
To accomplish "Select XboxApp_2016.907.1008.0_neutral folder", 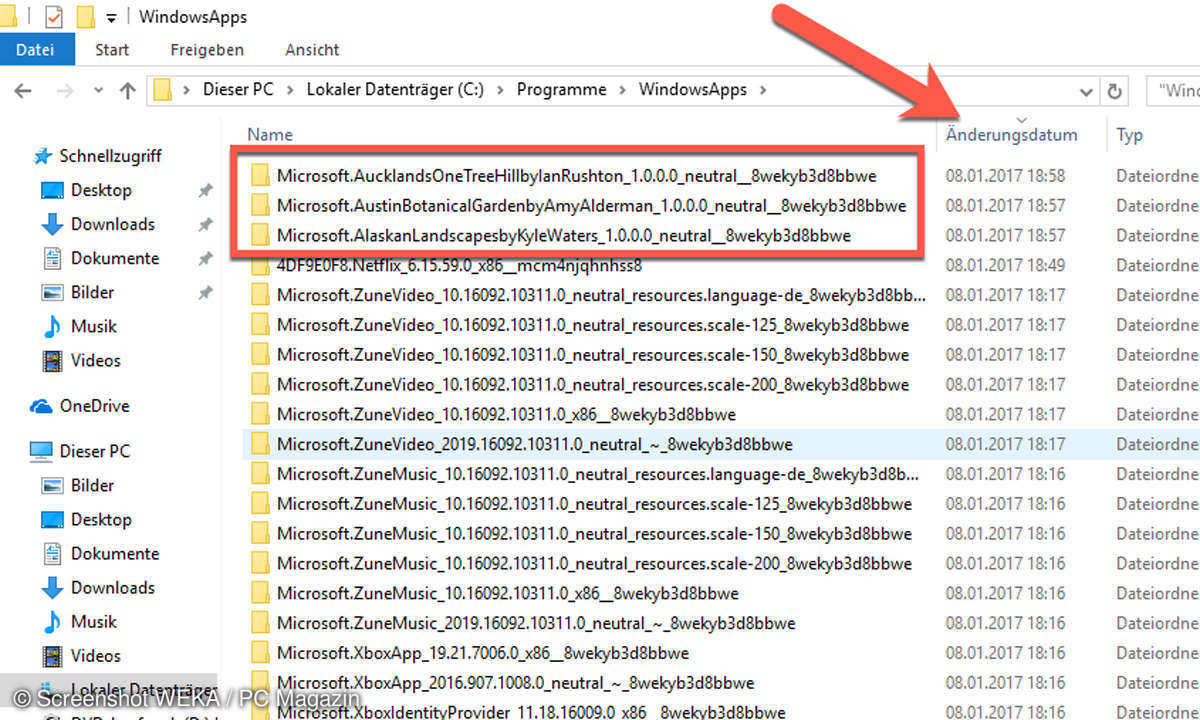I will [516, 683].
